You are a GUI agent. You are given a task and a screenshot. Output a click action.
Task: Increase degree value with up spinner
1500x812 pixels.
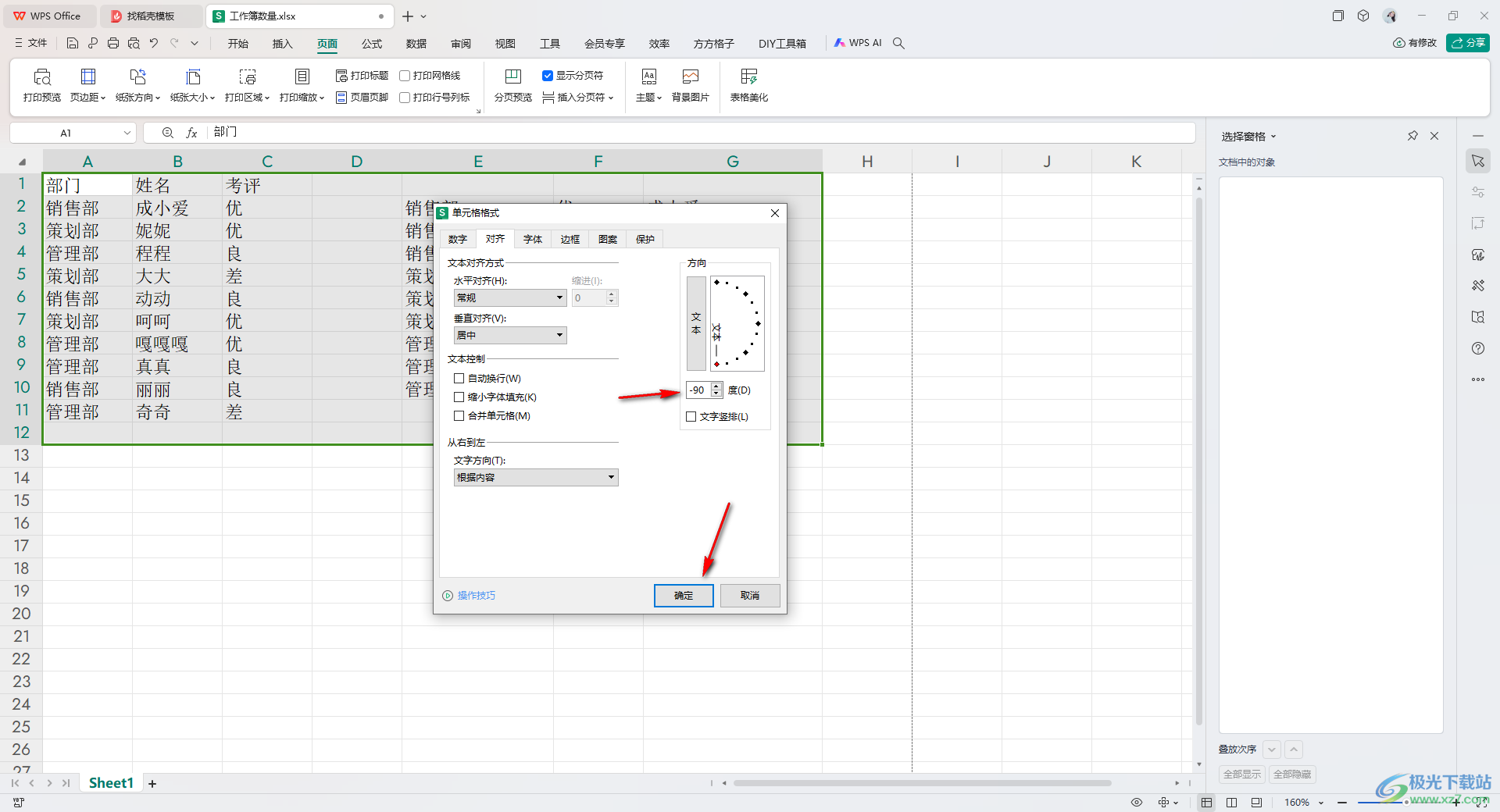click(x=716, y=386)
